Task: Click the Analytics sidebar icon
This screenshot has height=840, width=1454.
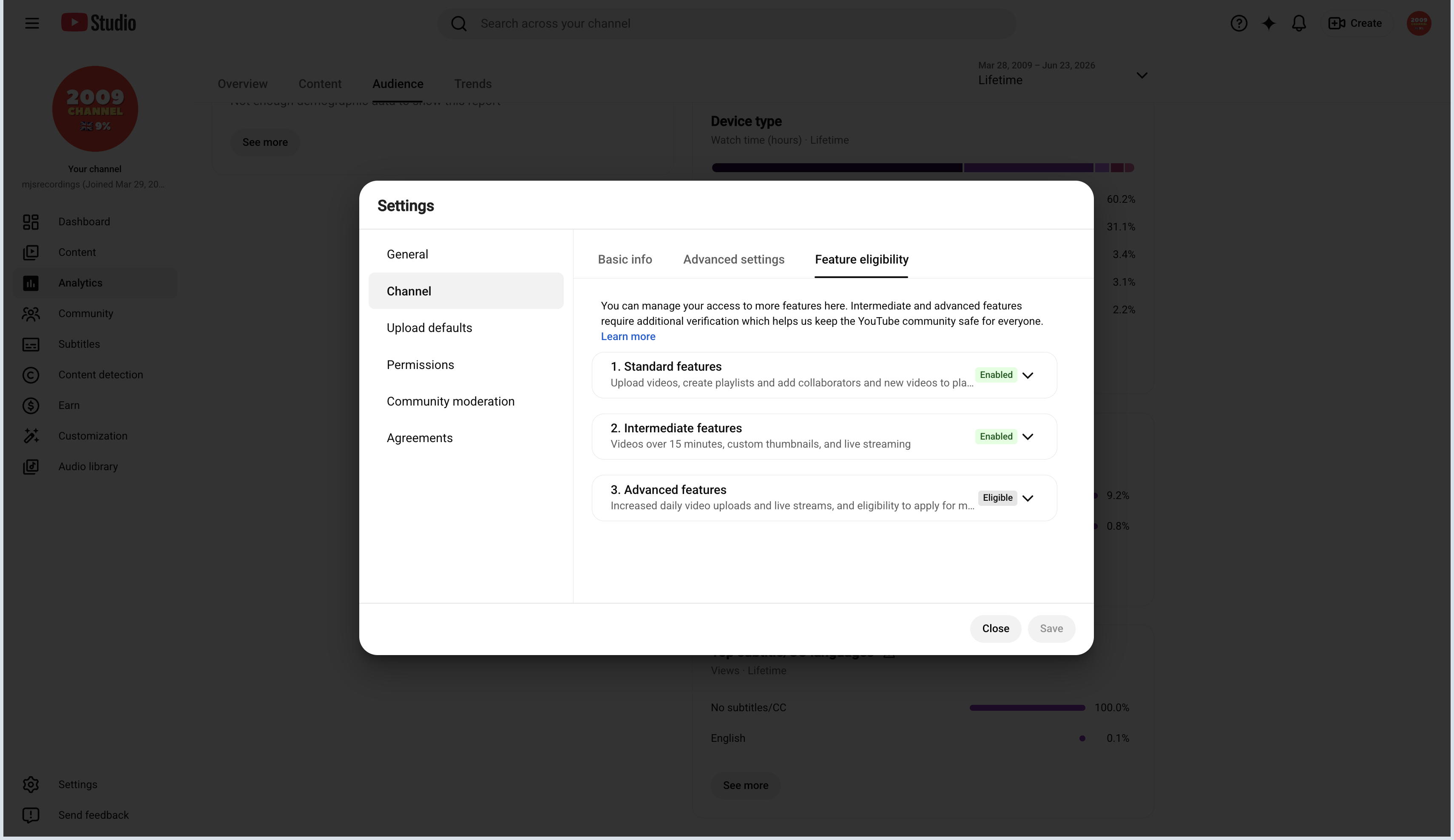Action: point(31,283)
